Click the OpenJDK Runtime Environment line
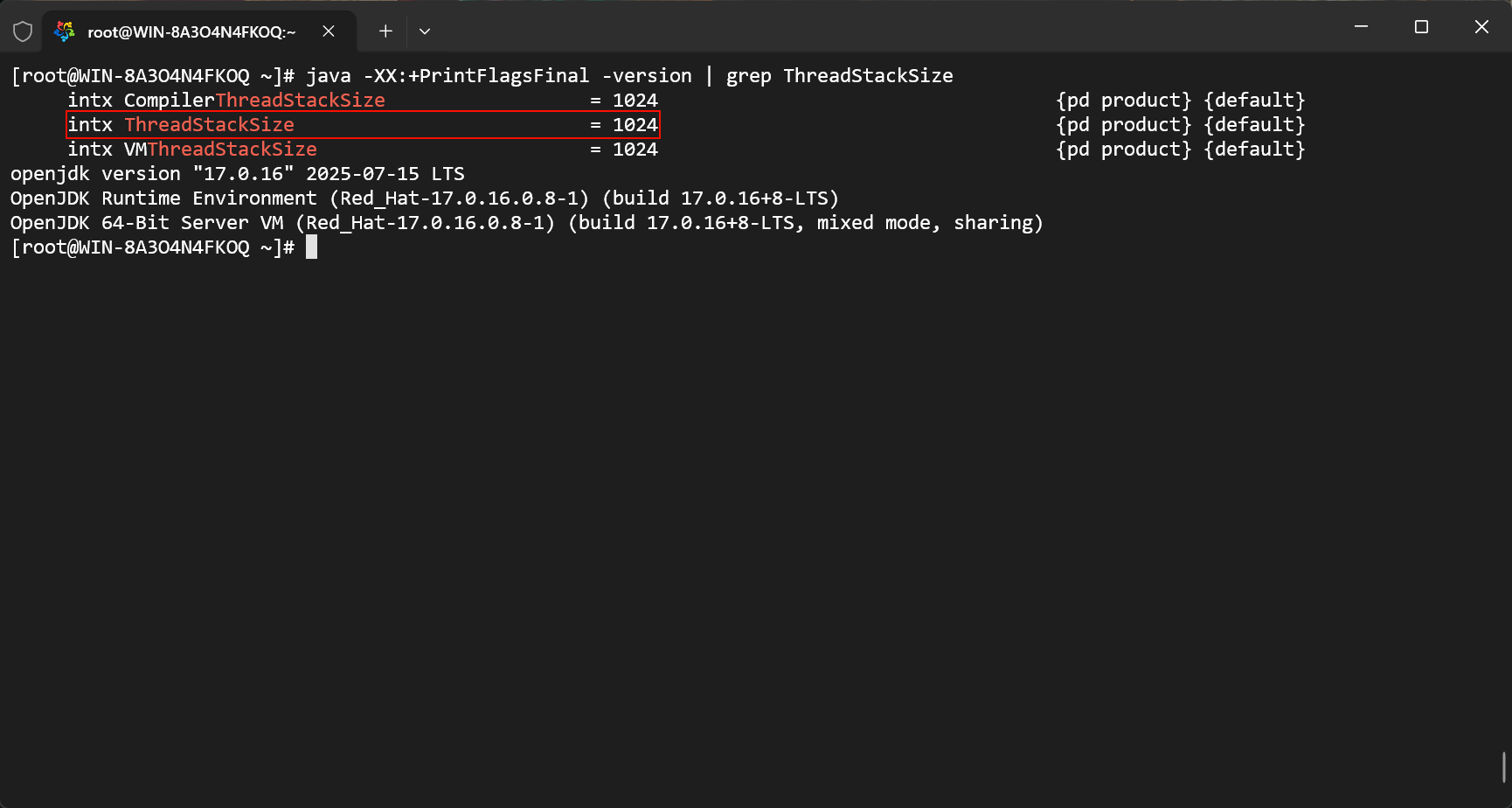The height and width of the screenshot is (808, 1512). (424, 199)
